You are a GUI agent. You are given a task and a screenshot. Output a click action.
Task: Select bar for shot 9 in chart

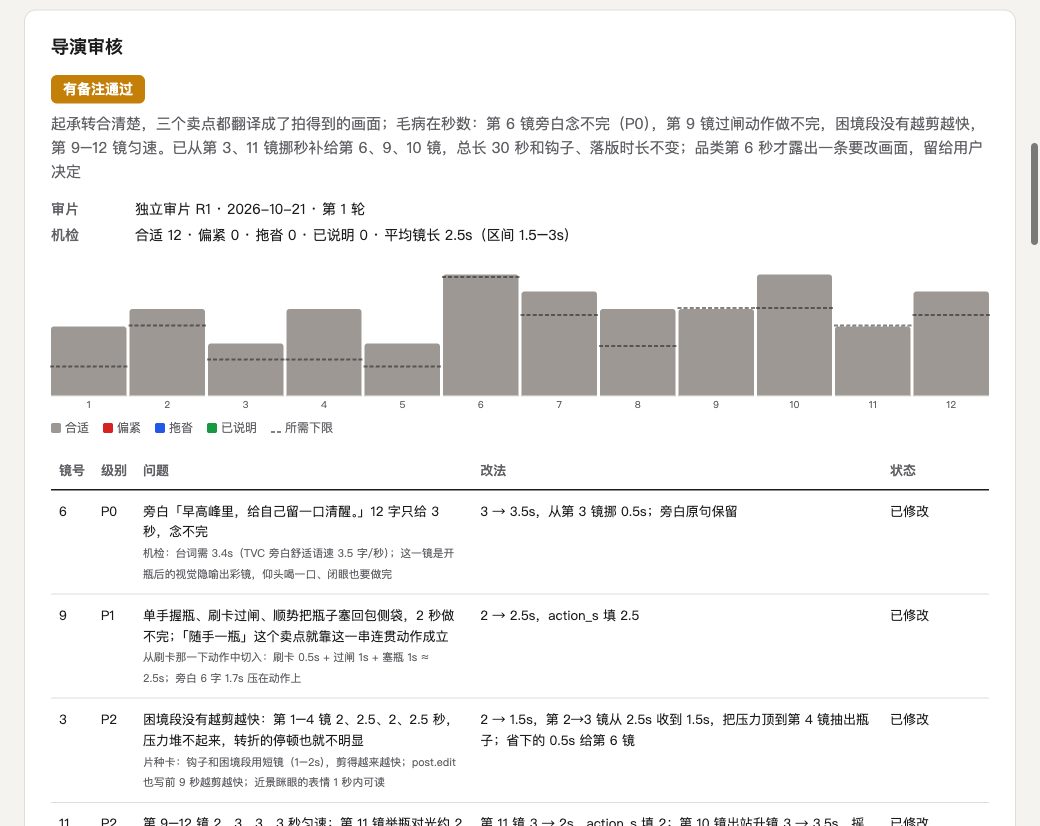point(716,352)
